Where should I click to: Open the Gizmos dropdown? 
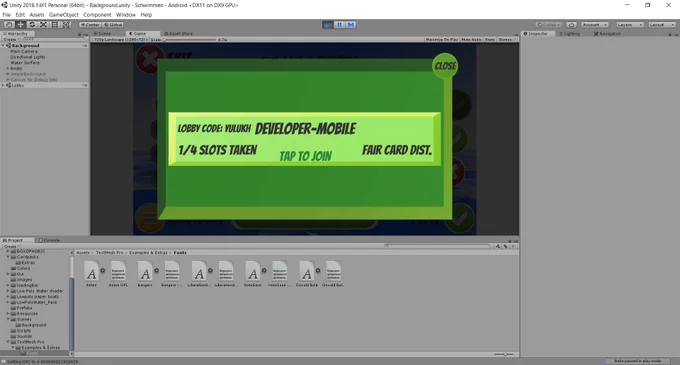[x=506, y=39]
